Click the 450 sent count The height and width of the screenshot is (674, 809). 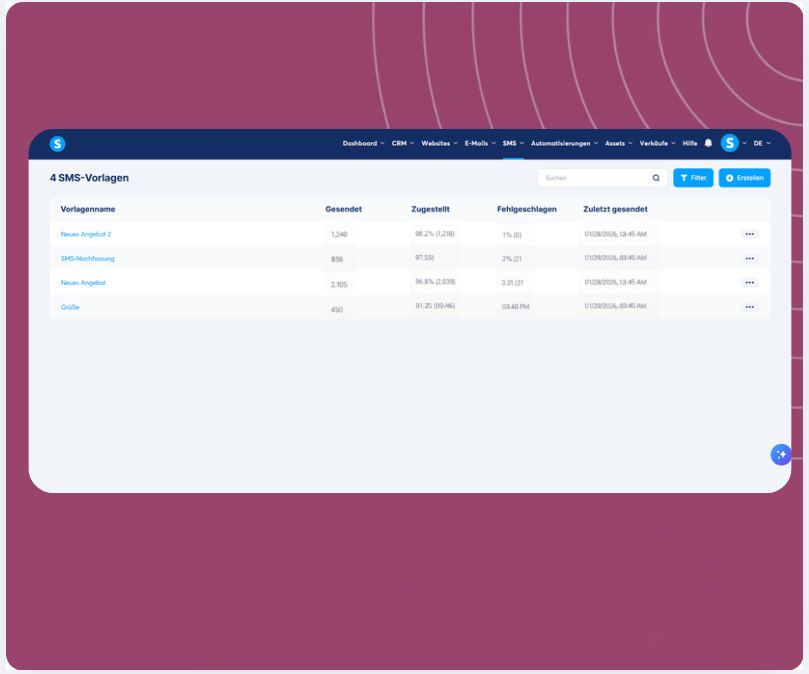[337, 310]
